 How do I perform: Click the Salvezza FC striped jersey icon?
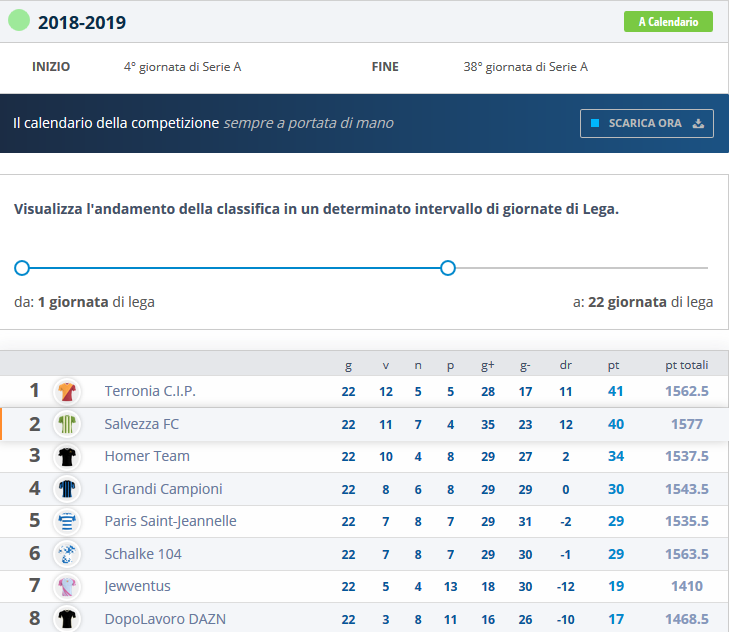pyautogui.click(x=67, y=424)
